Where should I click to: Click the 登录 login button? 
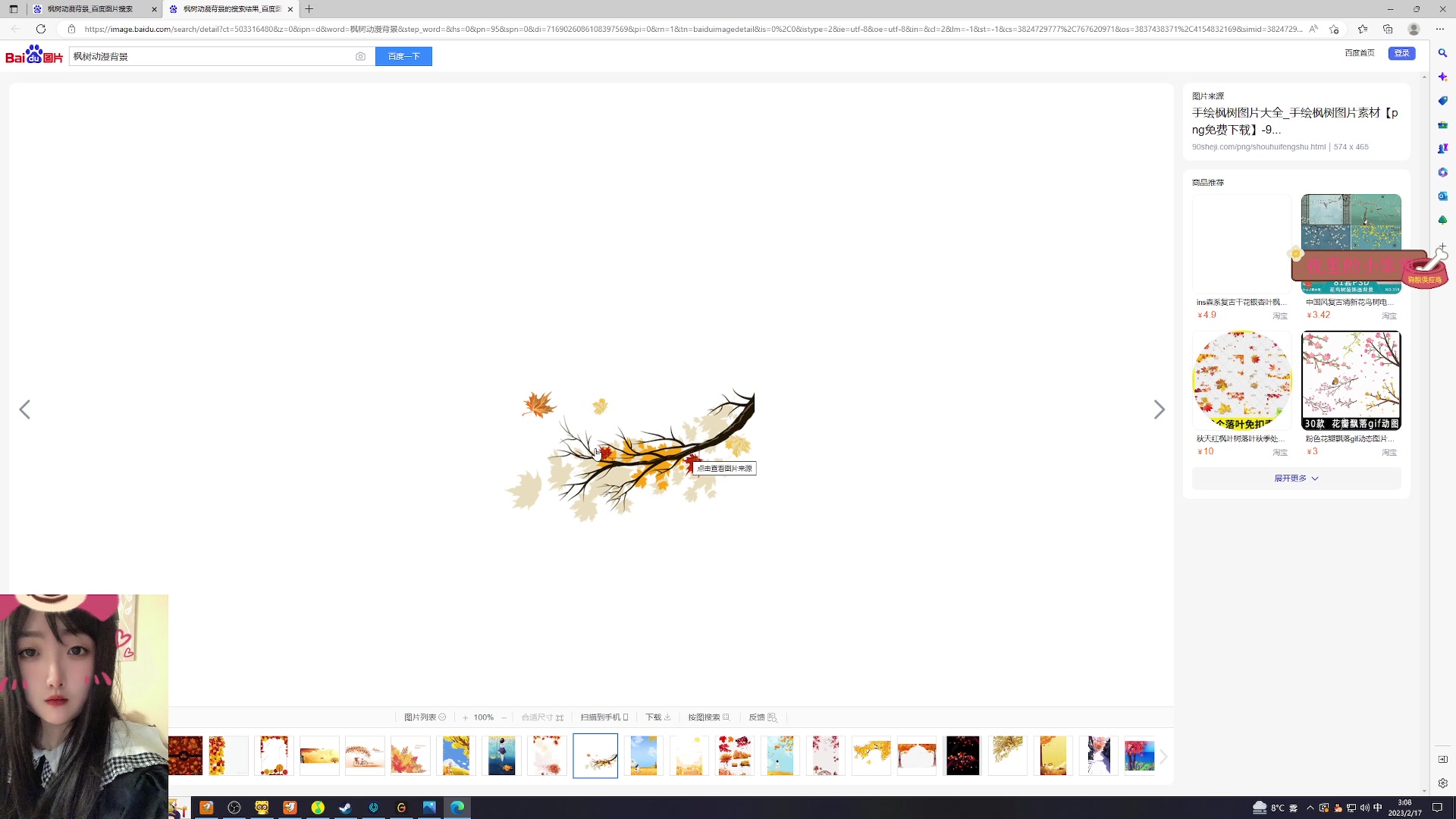pos(1401,53)
